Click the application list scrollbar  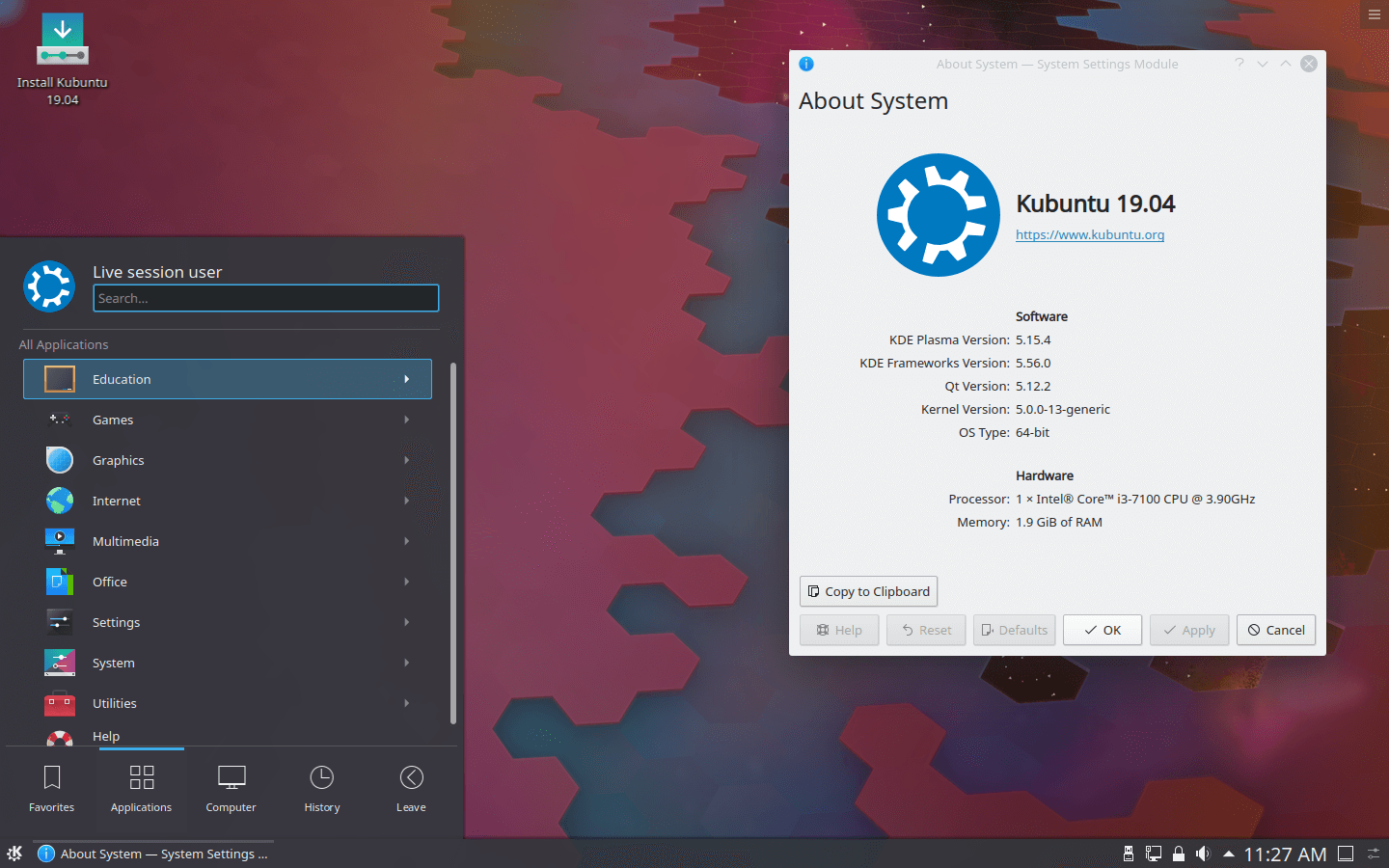tap(453, 543)
